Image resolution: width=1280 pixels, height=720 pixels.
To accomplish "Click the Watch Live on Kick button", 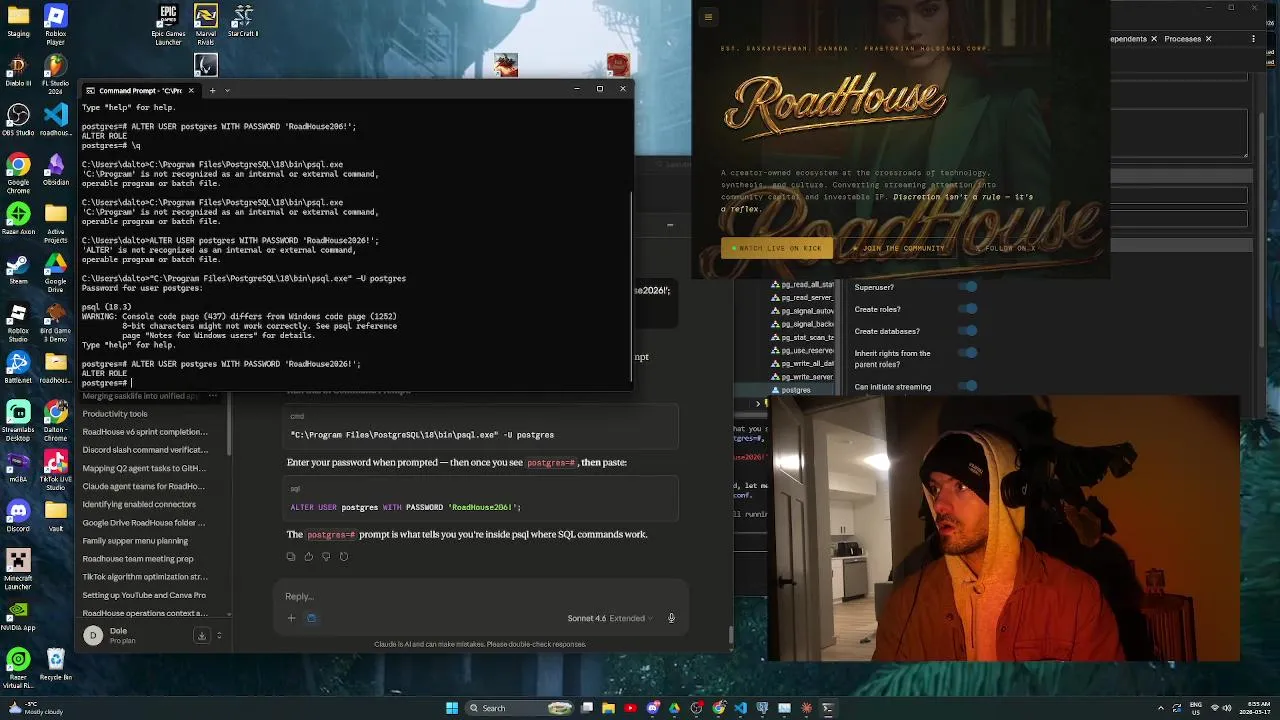I will [776, 248].
